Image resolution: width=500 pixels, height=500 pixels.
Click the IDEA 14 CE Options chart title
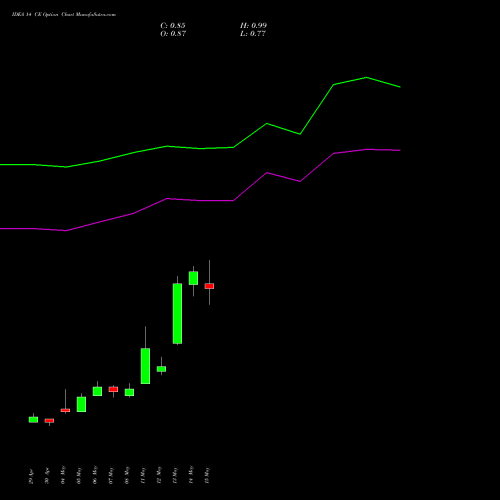[64, 15]
